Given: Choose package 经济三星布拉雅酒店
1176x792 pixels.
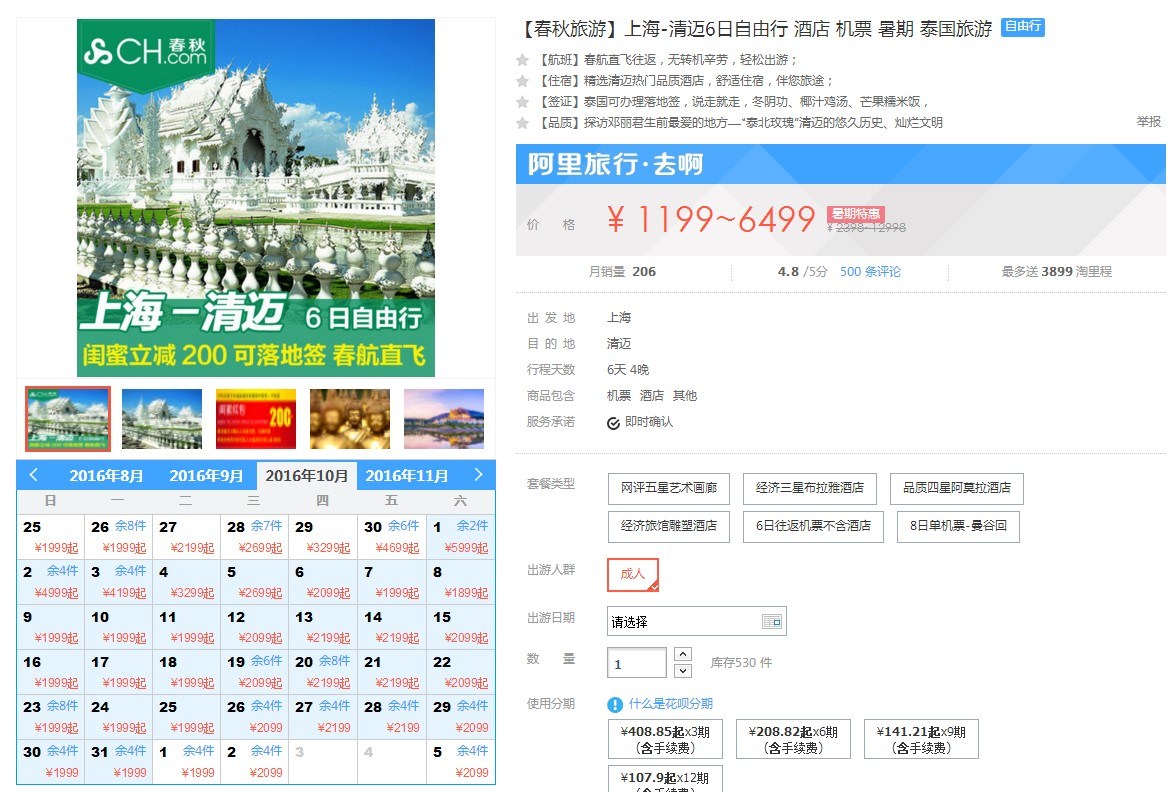Looking at the screenshot, I should pos(809,488).
